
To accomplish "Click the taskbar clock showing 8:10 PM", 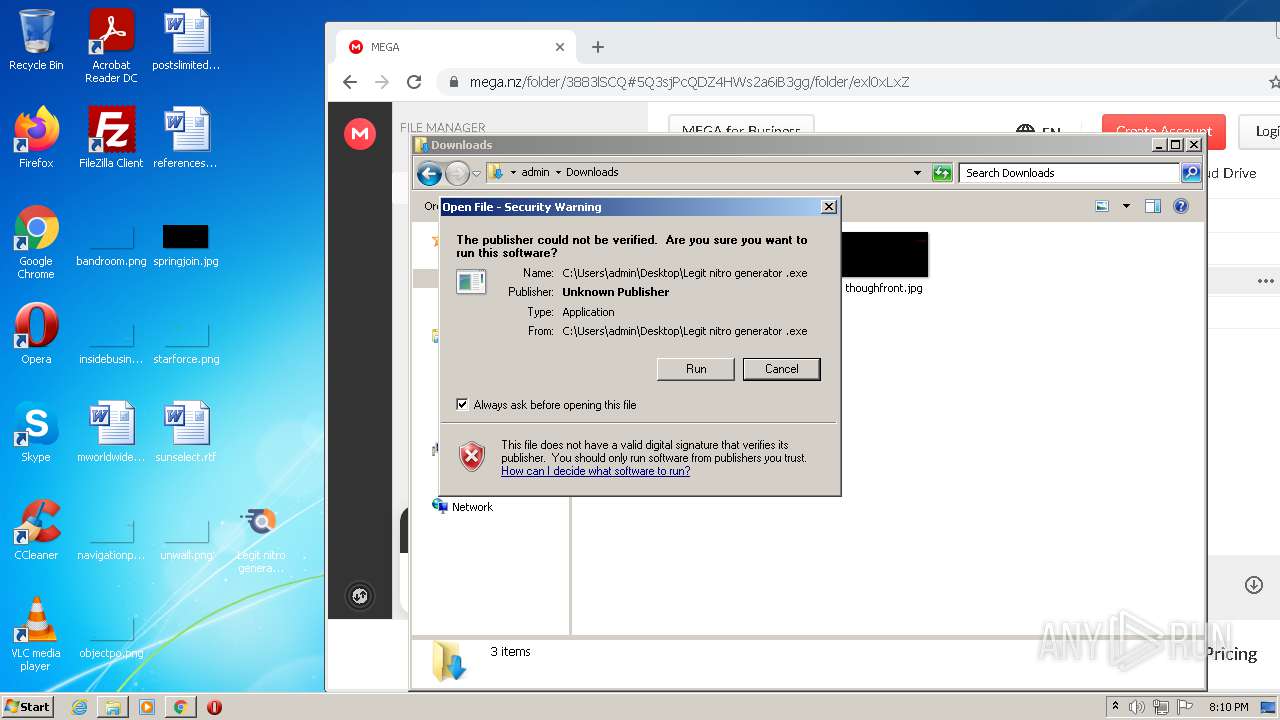I will coord(1228,707).
